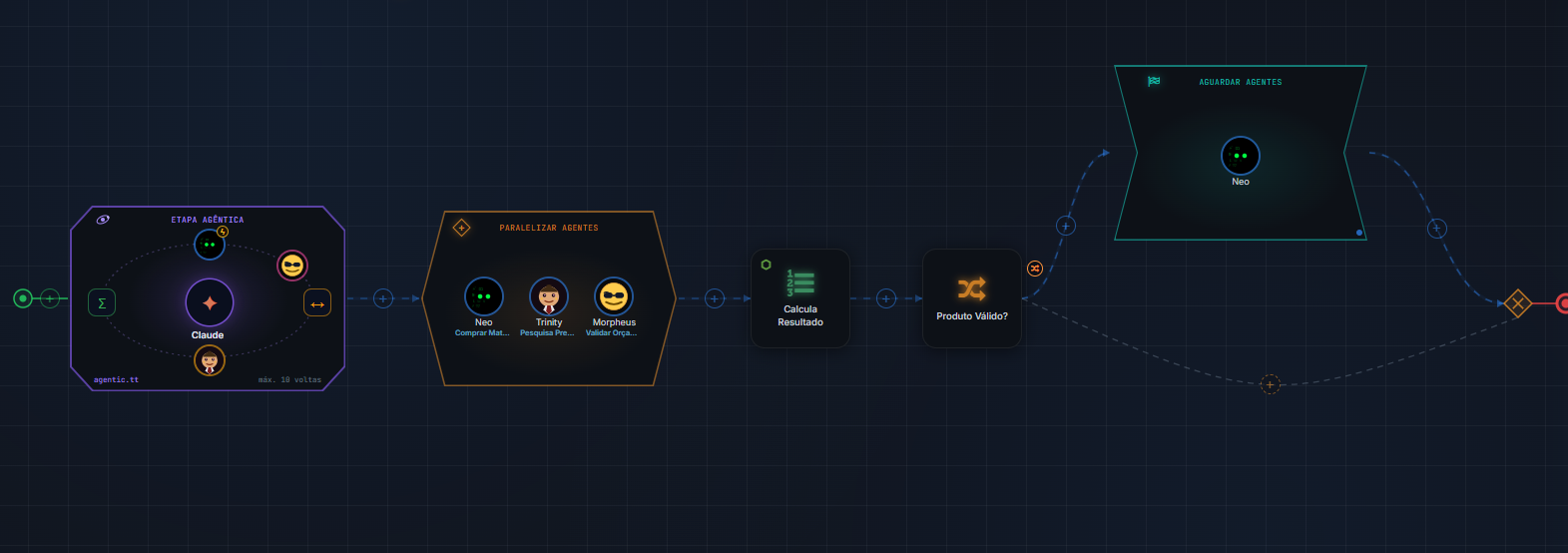The height and width of the screenshot is (553, 1568).
Task: Select Neo agent in Paralelizar Agentes
Action: (484, 296)
